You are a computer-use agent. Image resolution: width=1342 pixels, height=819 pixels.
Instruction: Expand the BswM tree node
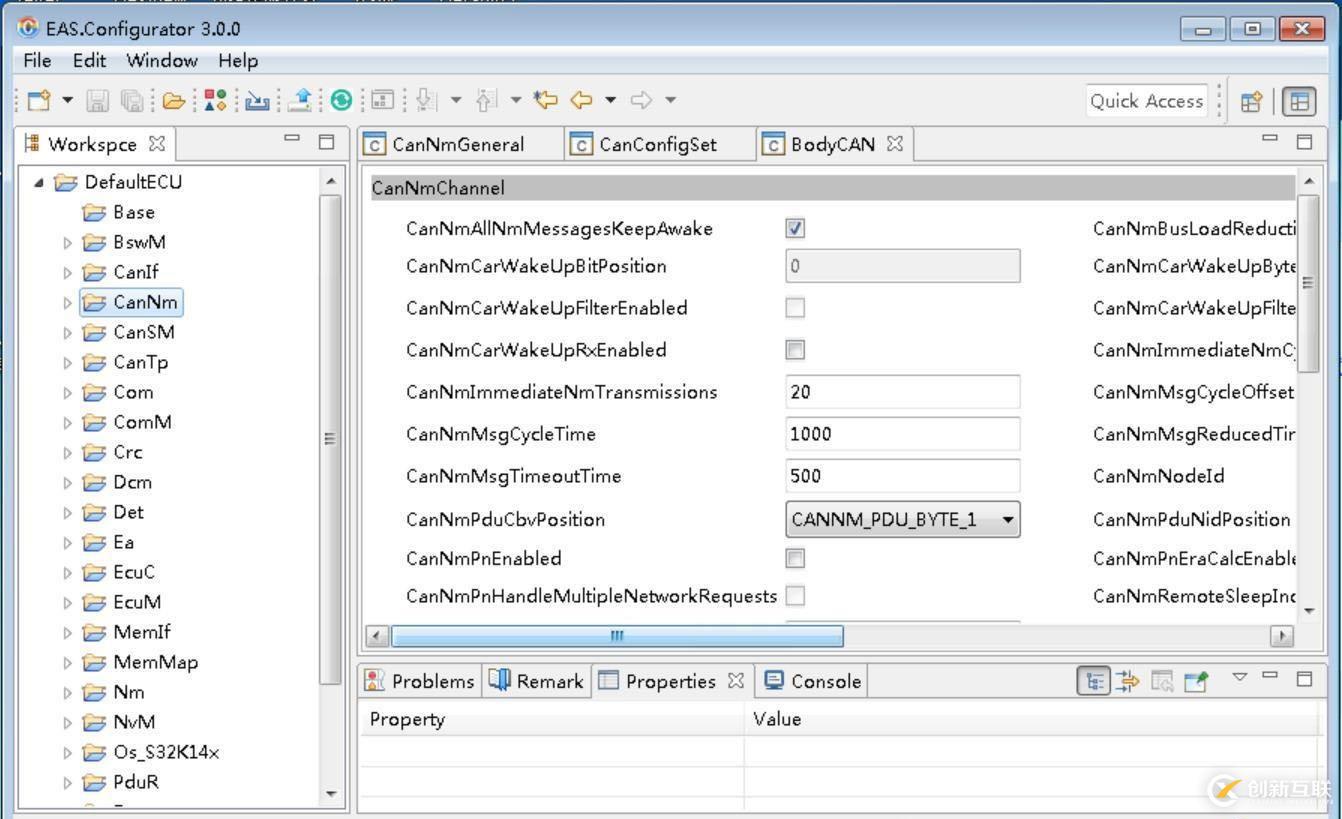[x=68, y=243]
